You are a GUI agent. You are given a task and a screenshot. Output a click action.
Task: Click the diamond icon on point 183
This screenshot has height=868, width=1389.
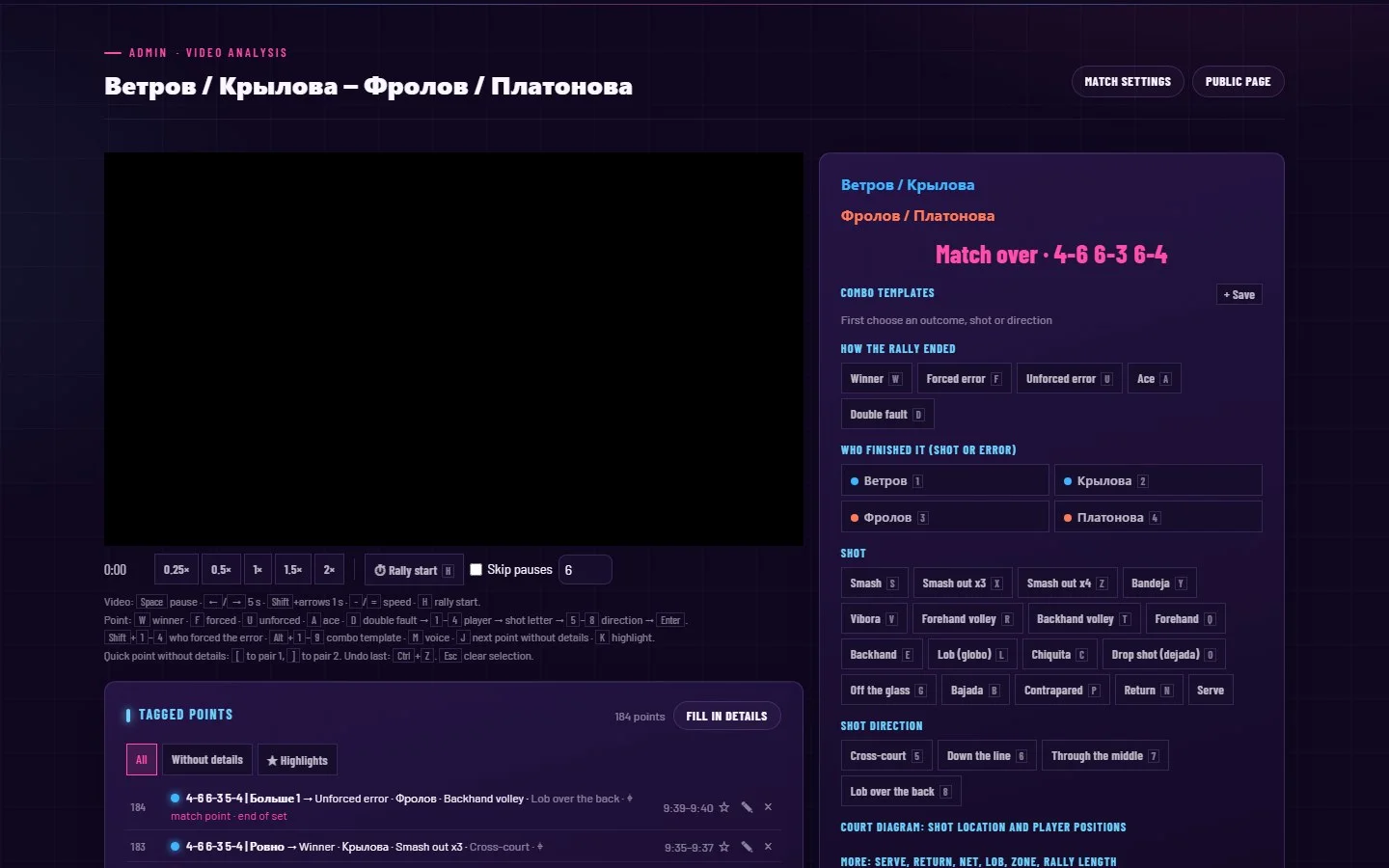(x=540, y=847)
